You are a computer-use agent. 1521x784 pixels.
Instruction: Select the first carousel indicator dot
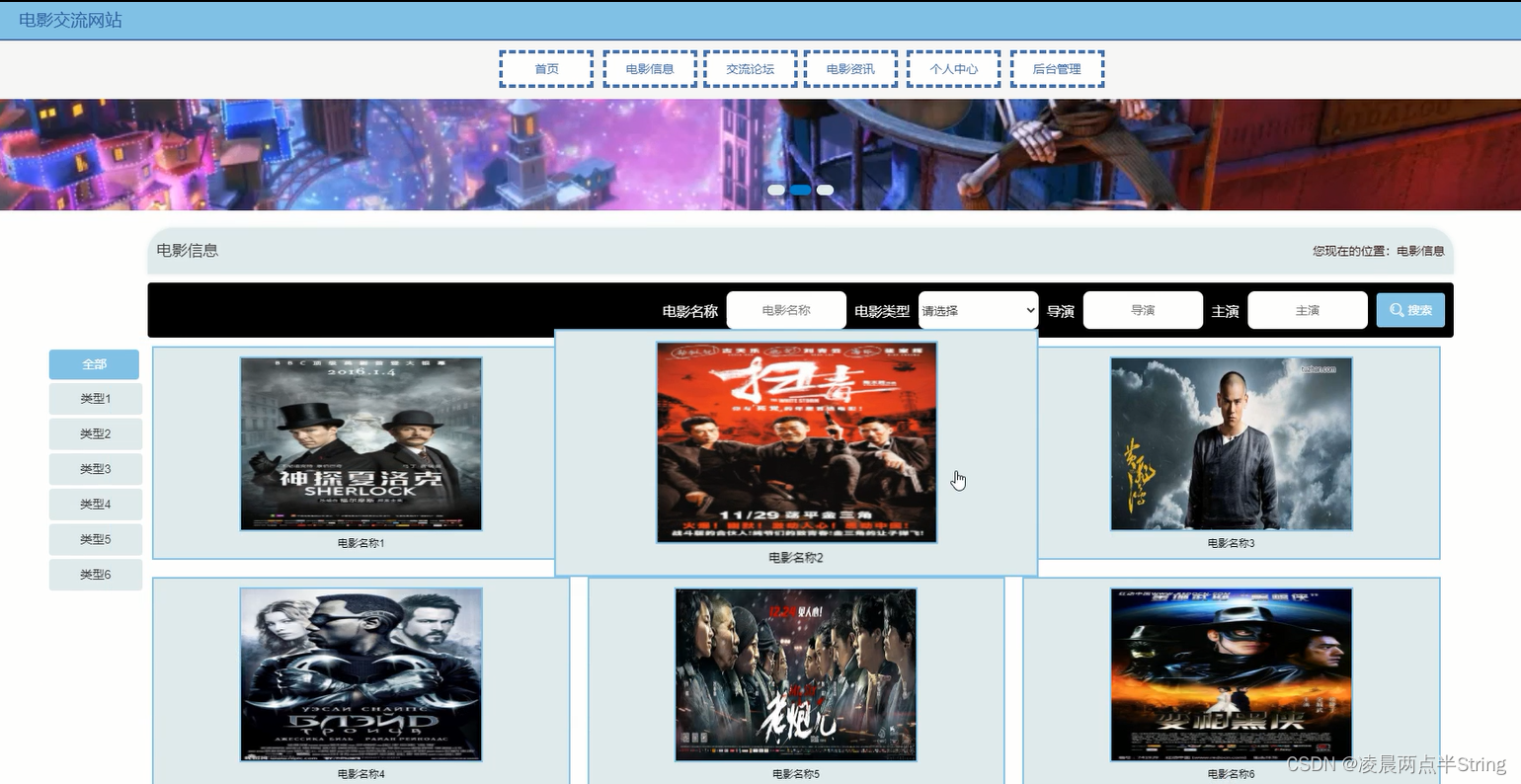776,190
